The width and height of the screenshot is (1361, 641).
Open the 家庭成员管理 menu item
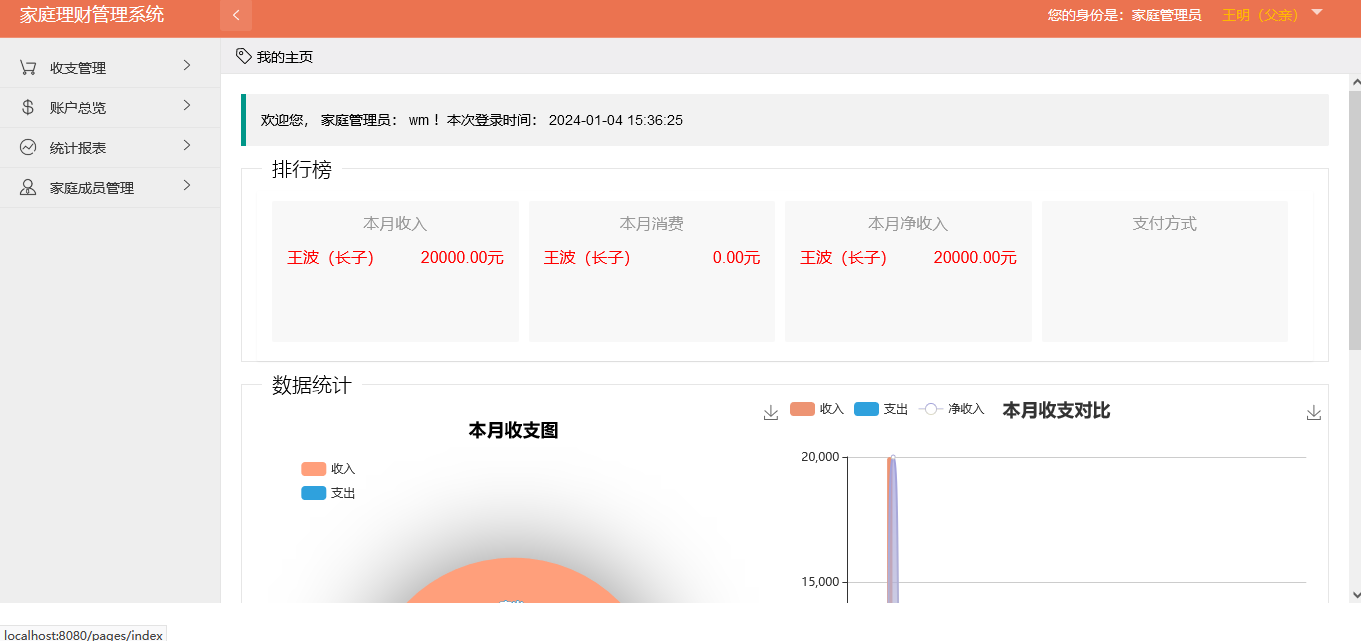[x=110, y=188]
